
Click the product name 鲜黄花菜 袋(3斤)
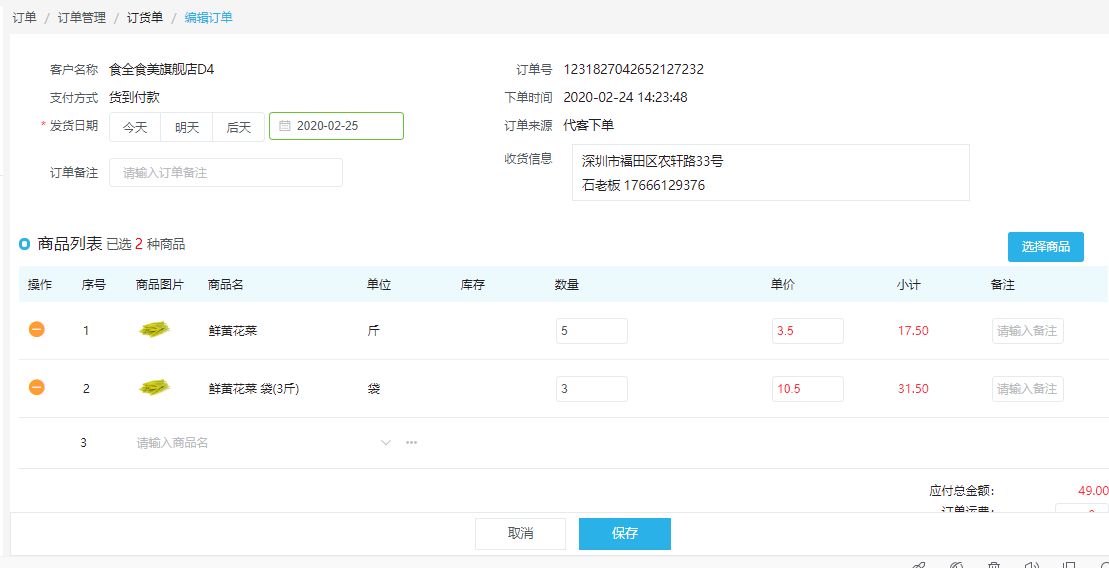click(x=254, y=389)
